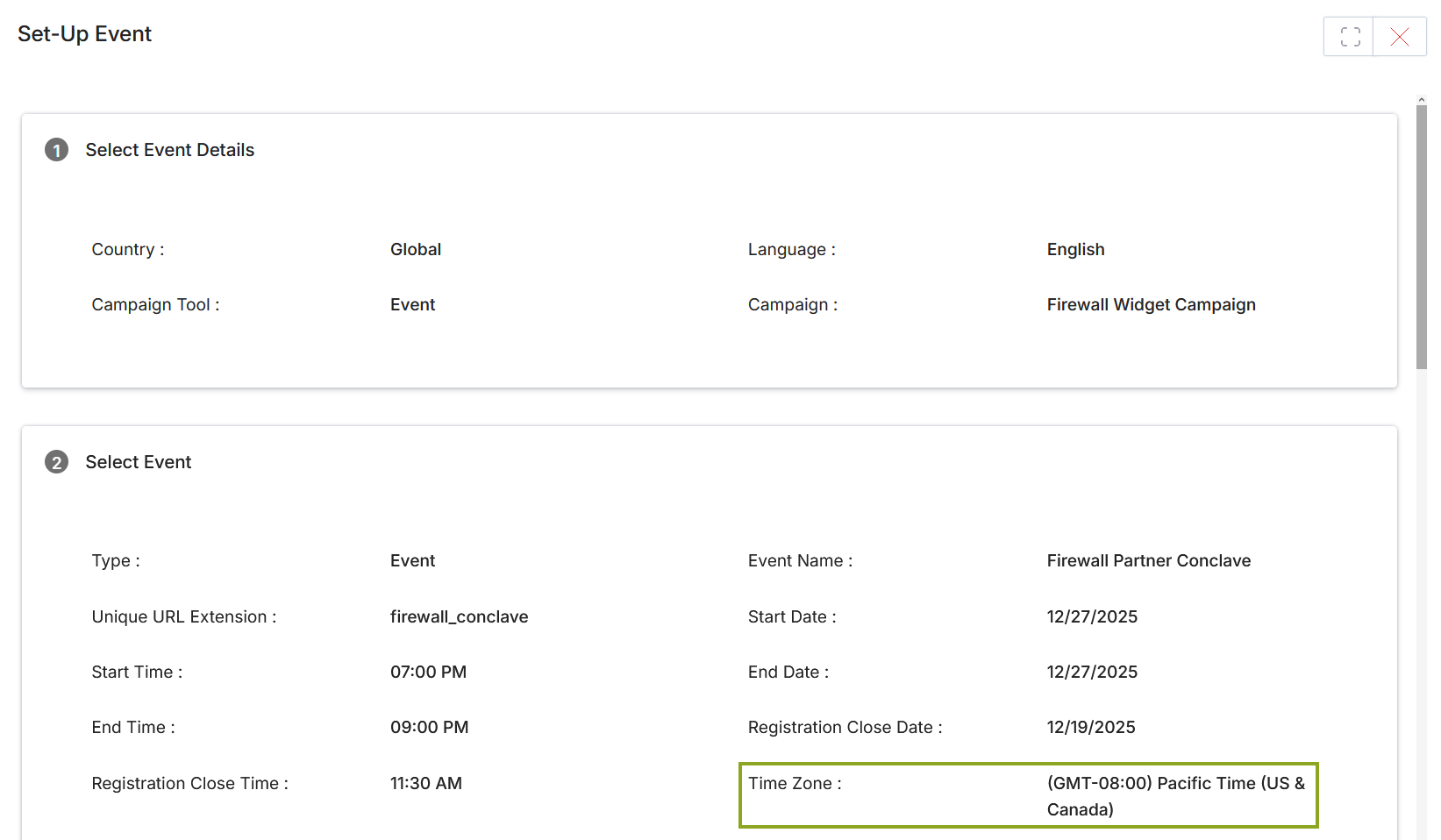Click the Firewall Partner Conclave event name
The image size is (1441, 840).
tap(1148, 561)
